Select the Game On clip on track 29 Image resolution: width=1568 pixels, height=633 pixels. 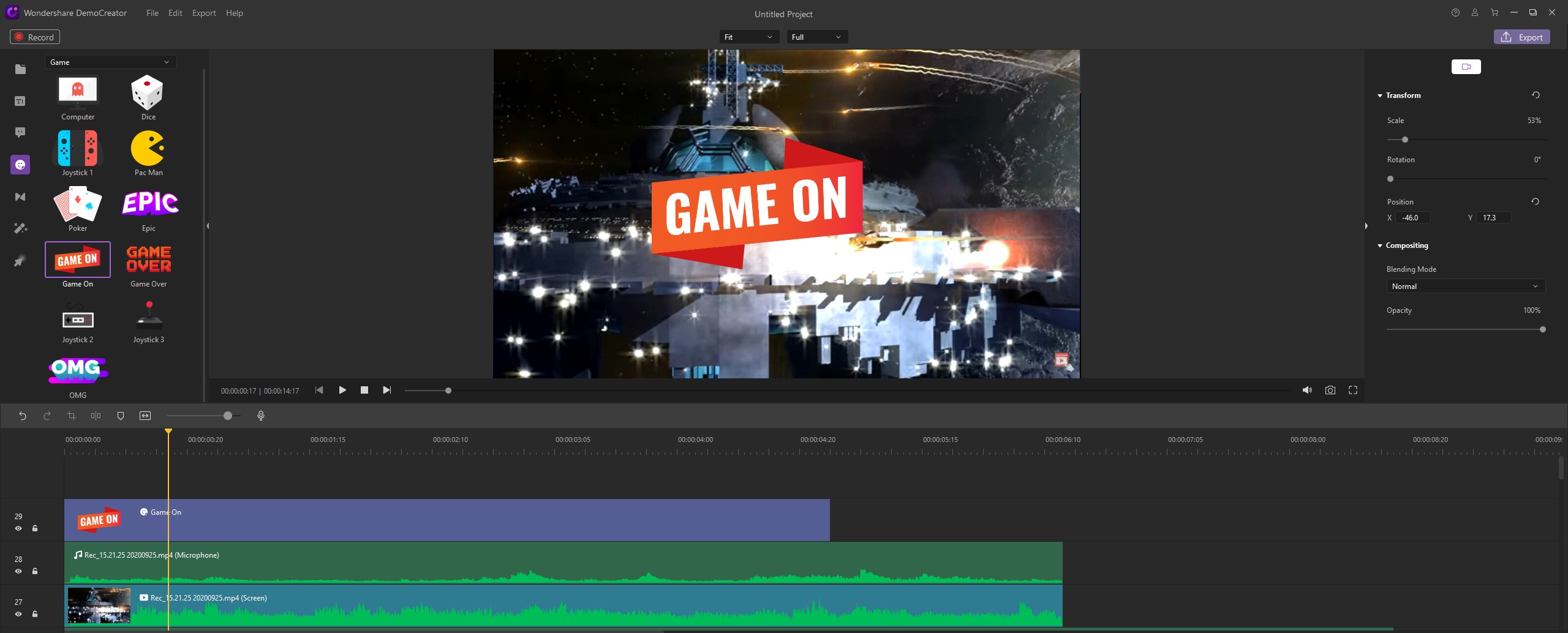447,520
